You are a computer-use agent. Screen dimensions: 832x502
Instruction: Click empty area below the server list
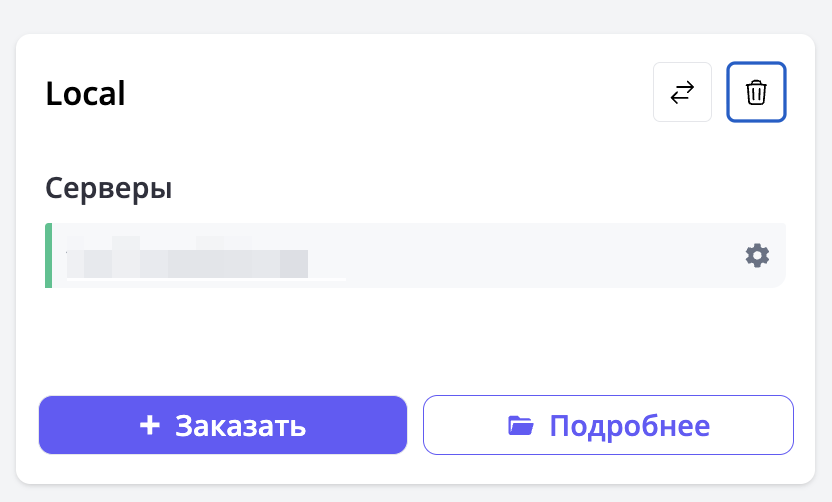(415, 338)
